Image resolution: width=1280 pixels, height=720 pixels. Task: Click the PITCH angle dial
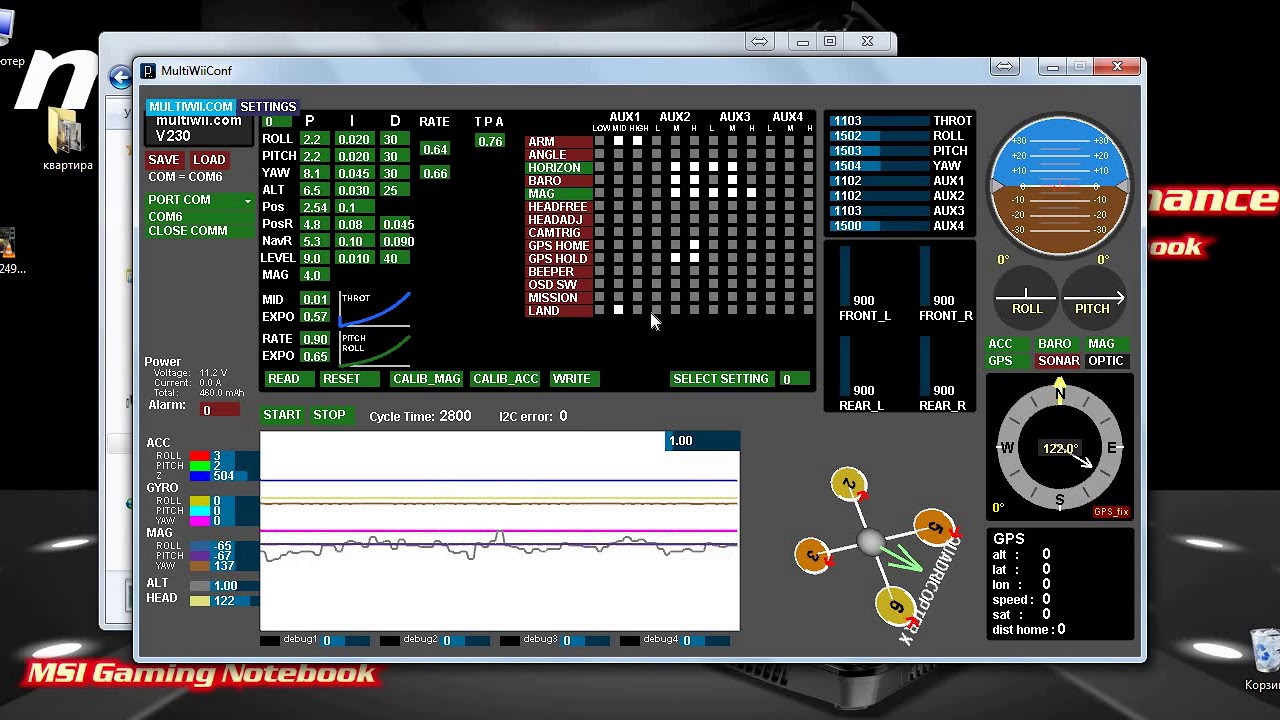[x=1092, y=298]
